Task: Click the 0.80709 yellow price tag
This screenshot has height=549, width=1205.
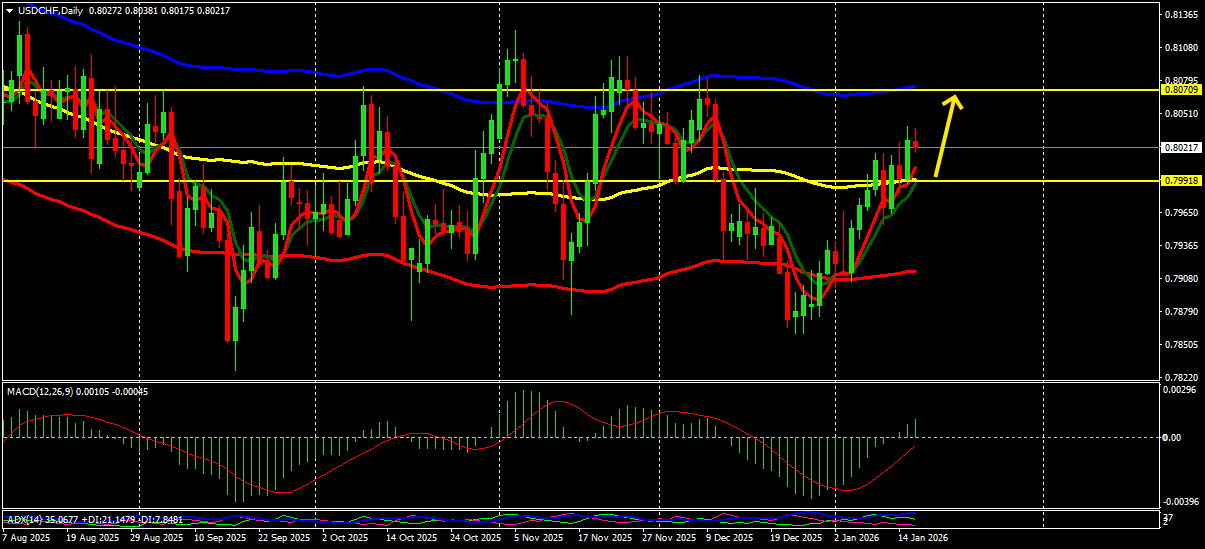Action: (1181, 90)
